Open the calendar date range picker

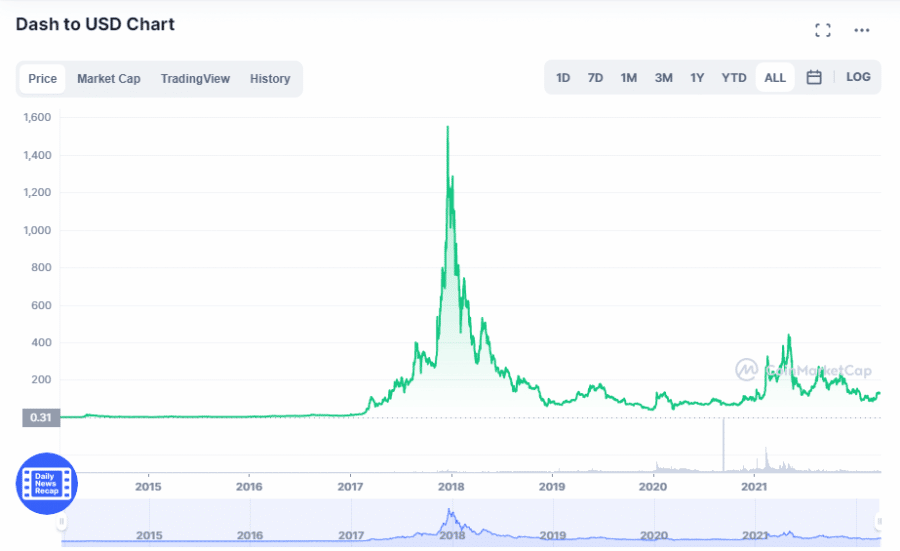[x=814, y=78]
